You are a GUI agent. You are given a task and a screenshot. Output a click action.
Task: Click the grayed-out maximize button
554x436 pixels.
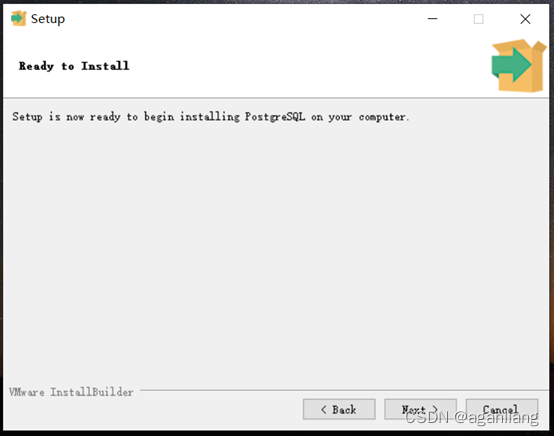point(478,19)
